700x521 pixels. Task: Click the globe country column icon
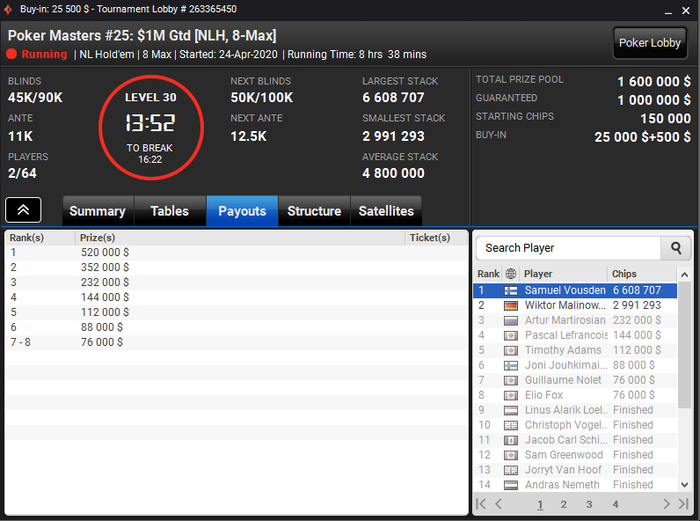click(x=511, y=274)
